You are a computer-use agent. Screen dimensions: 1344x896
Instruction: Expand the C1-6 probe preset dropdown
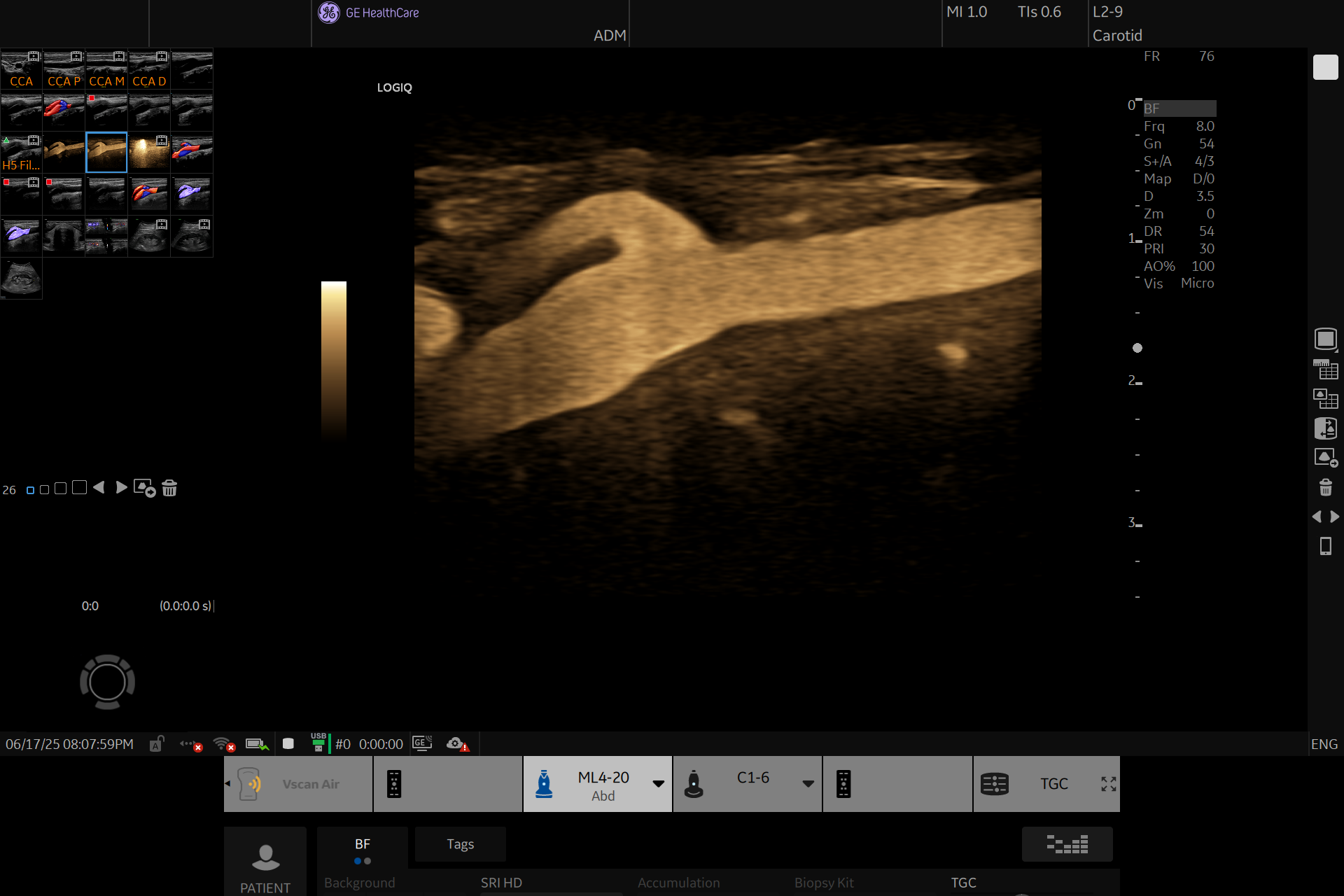click(x=808, y=784)
